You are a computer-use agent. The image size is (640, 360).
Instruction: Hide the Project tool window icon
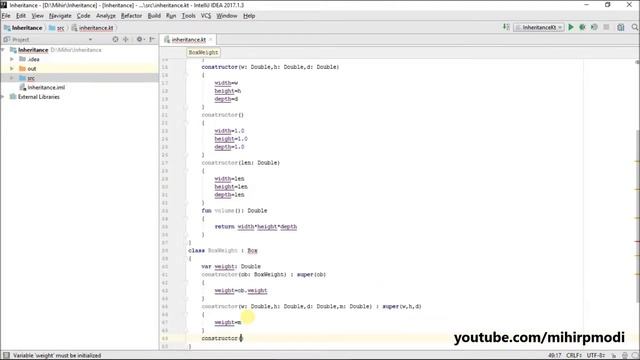pos(152,39)
